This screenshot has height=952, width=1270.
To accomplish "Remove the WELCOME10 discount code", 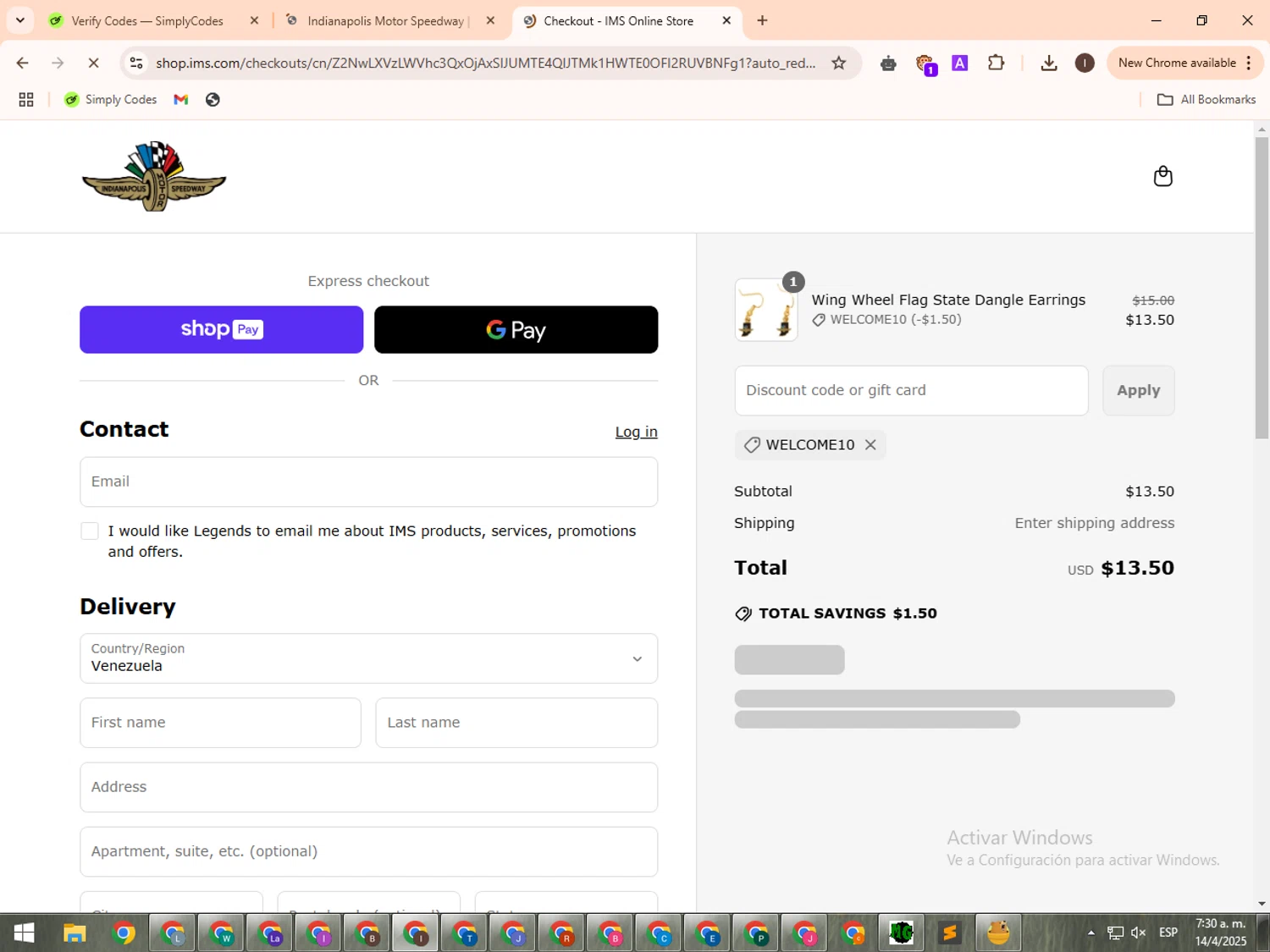I will (870, 445).
